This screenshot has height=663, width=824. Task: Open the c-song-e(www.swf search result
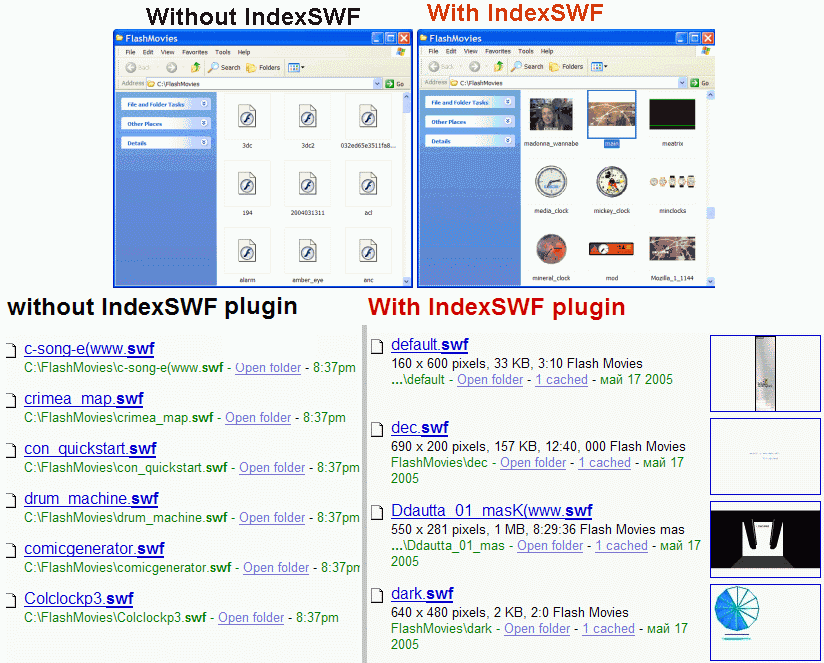tap(89, 349)
